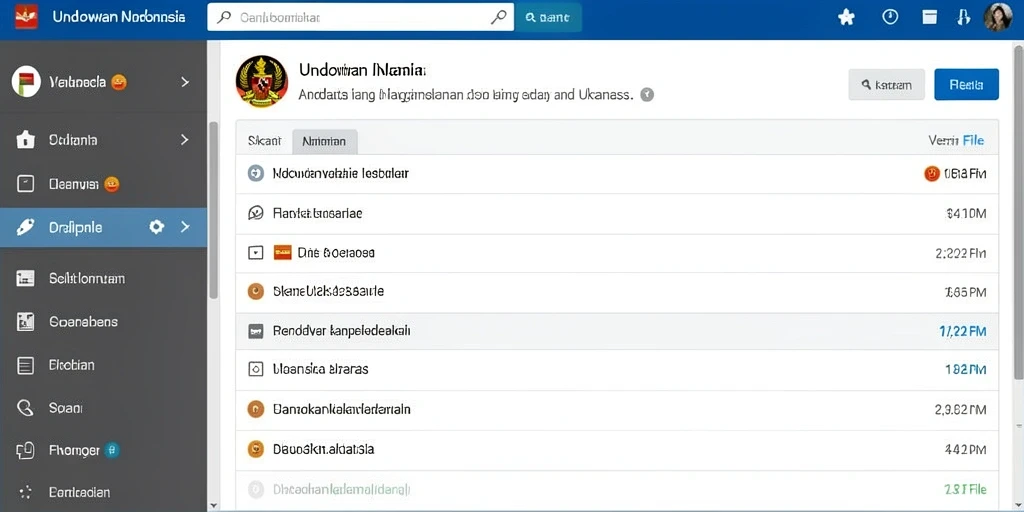Click the 1:82 PM time link
The width and height of the screenshot is (1024, 512).
(x=965, y=370)
